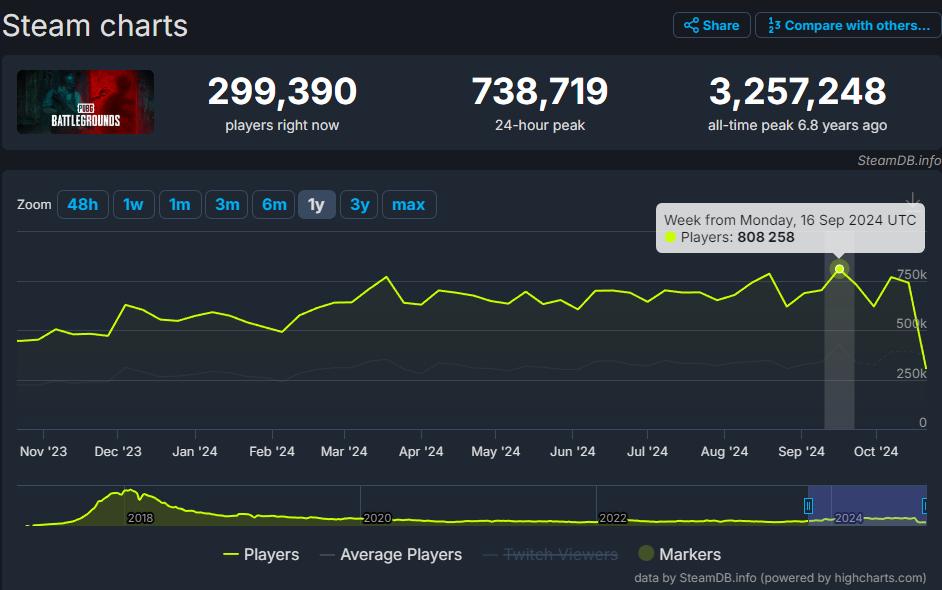Click the Oct '24 axis label

click(x=876, y=451)
